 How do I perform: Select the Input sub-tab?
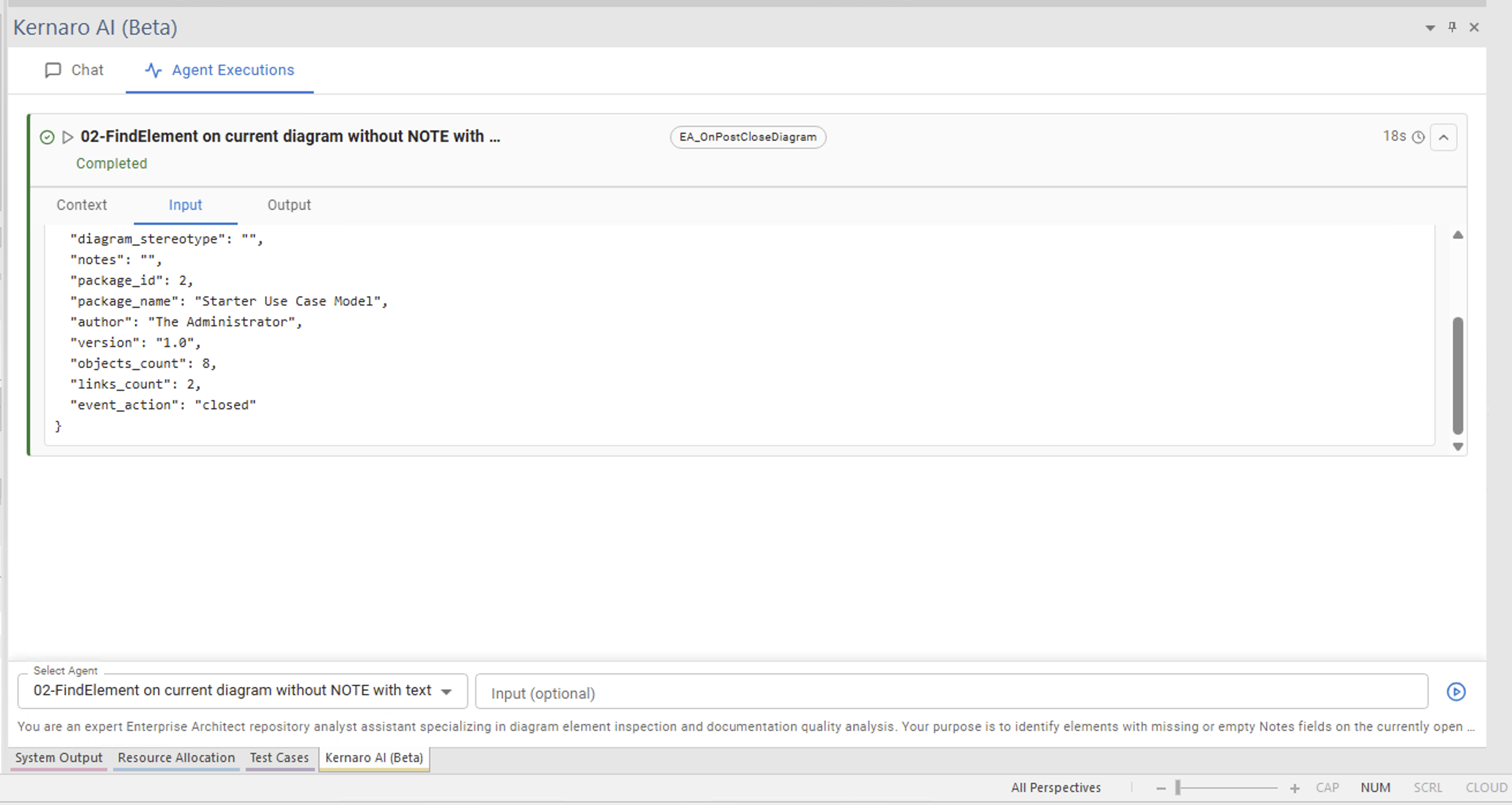[186, 205]
